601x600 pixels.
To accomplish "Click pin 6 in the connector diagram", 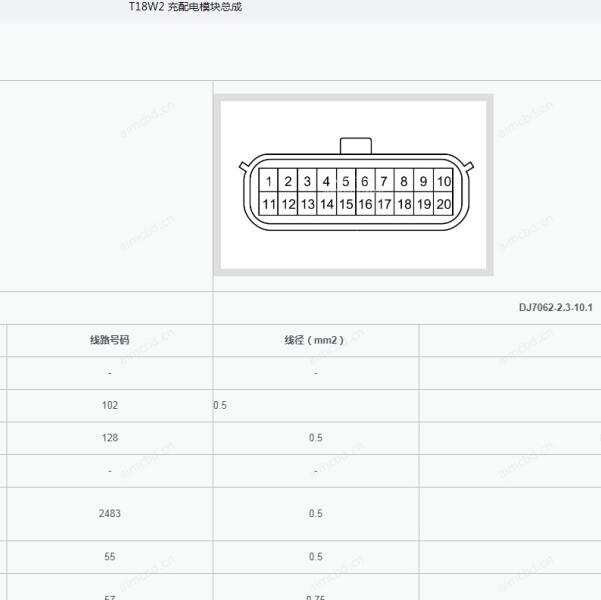I will [x=365, y=181].
